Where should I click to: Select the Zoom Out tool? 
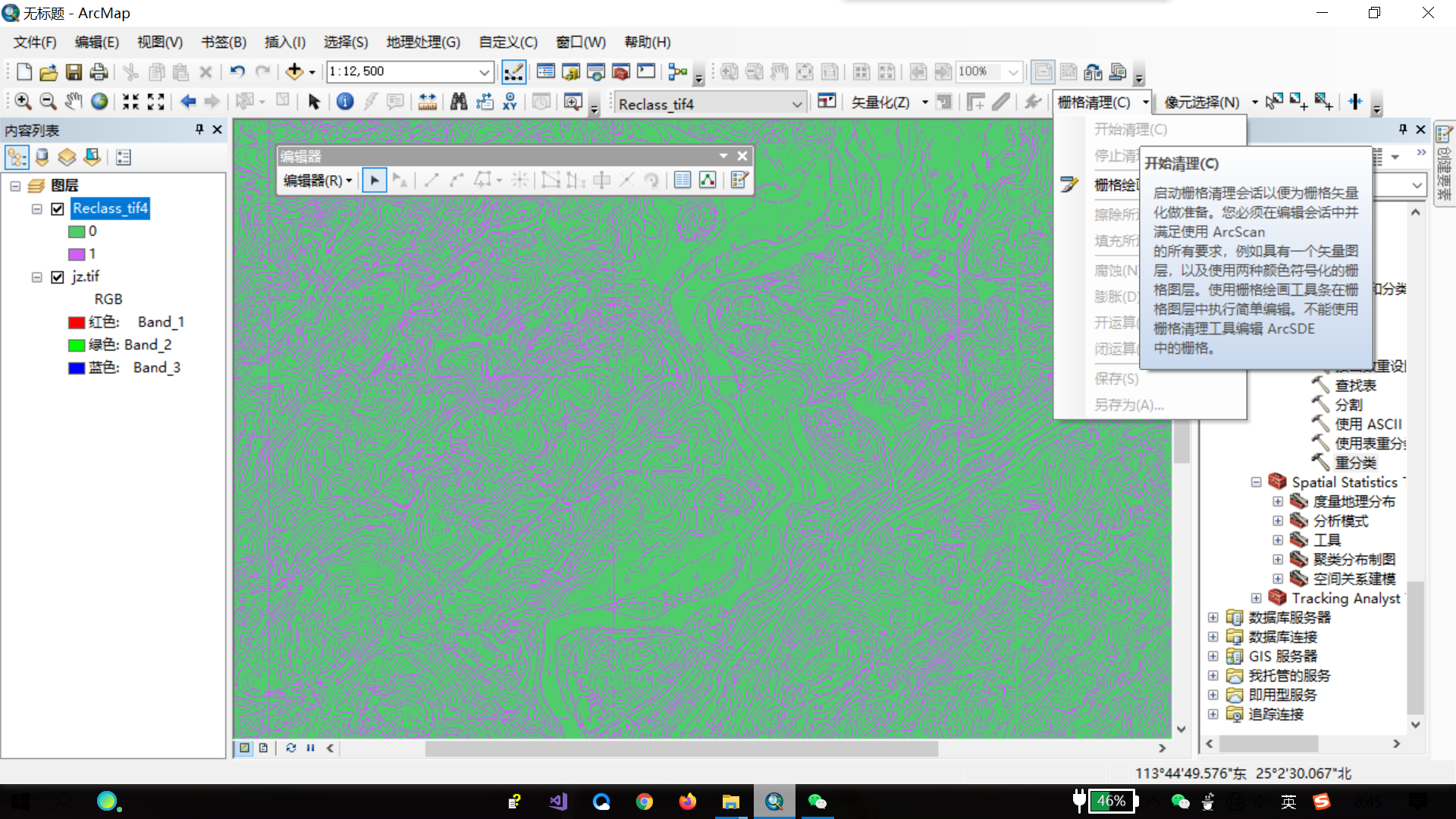pos(48,102)
